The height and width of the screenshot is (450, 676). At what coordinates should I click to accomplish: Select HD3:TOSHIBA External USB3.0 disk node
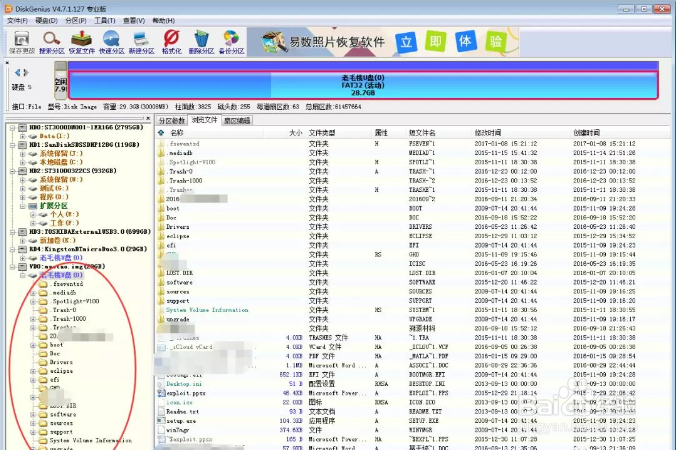click(x=90, y=232)
